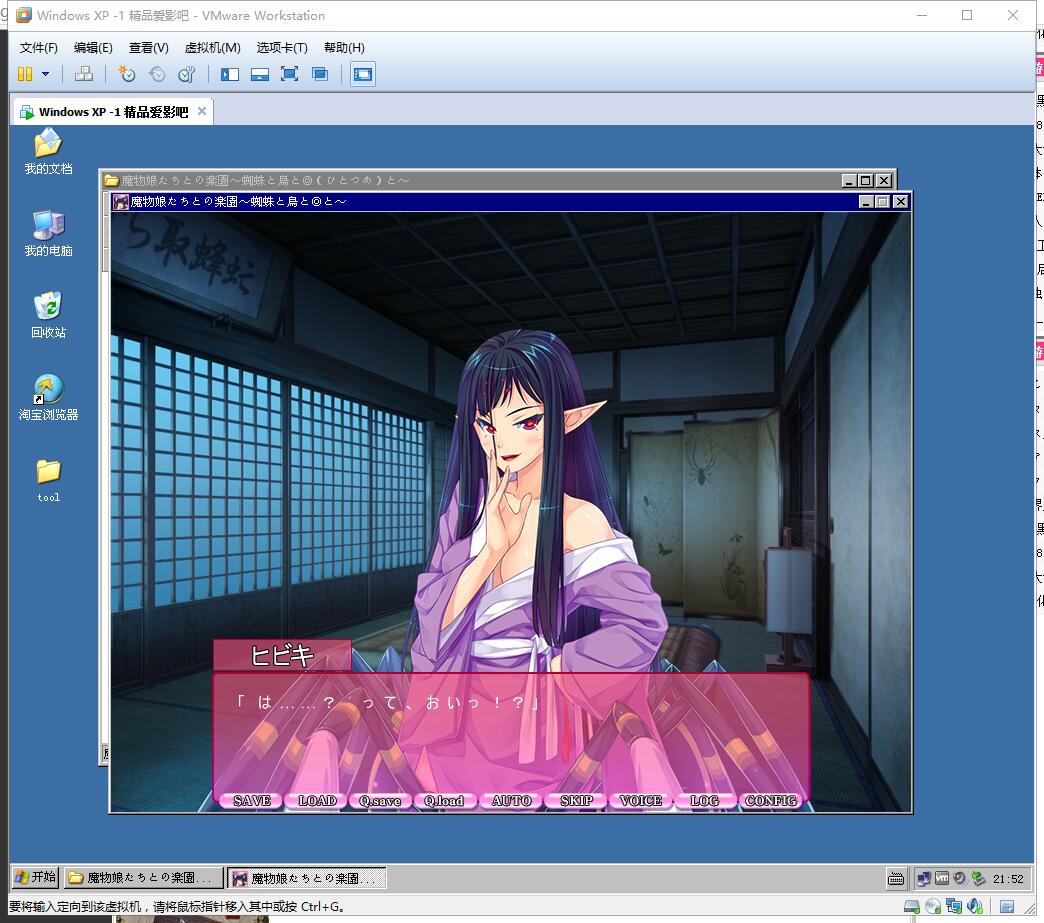Viewport: 1044px width, 923px height.
Task: Open the power options dropdown arrow
Action: point(45,74)
